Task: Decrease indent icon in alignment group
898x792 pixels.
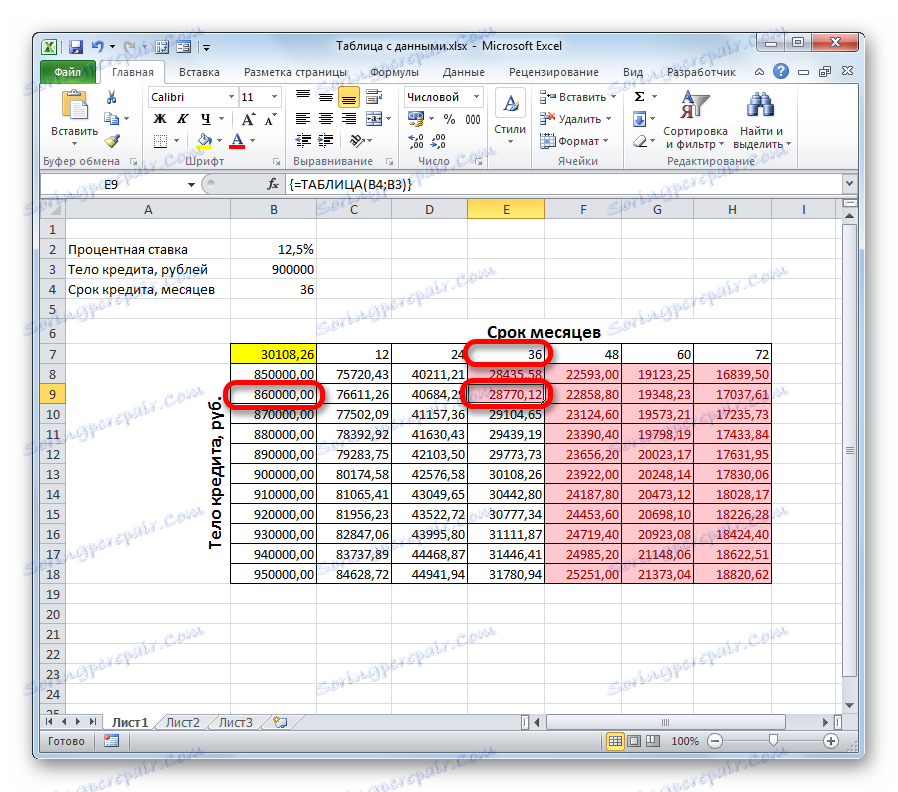Action: tap(303, 140)
